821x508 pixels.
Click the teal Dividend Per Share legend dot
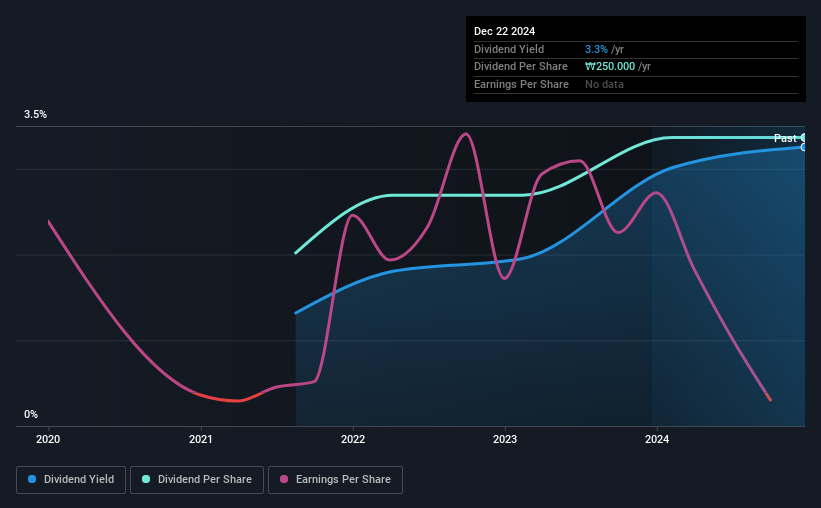click(146, 479)
